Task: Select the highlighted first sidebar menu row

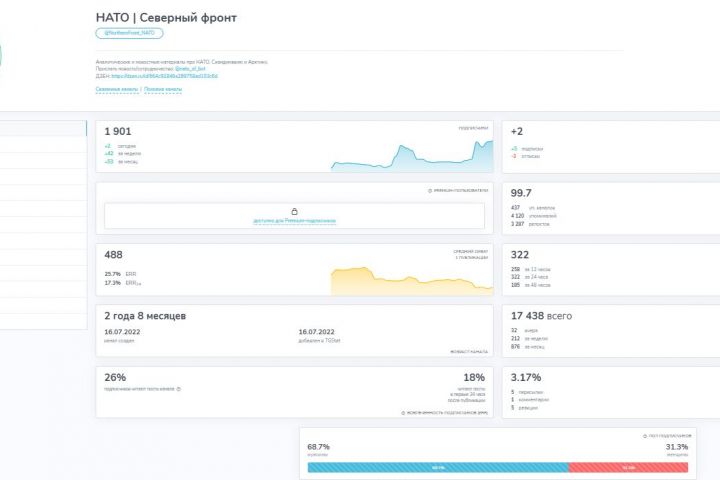Action: tap(43, 128)
